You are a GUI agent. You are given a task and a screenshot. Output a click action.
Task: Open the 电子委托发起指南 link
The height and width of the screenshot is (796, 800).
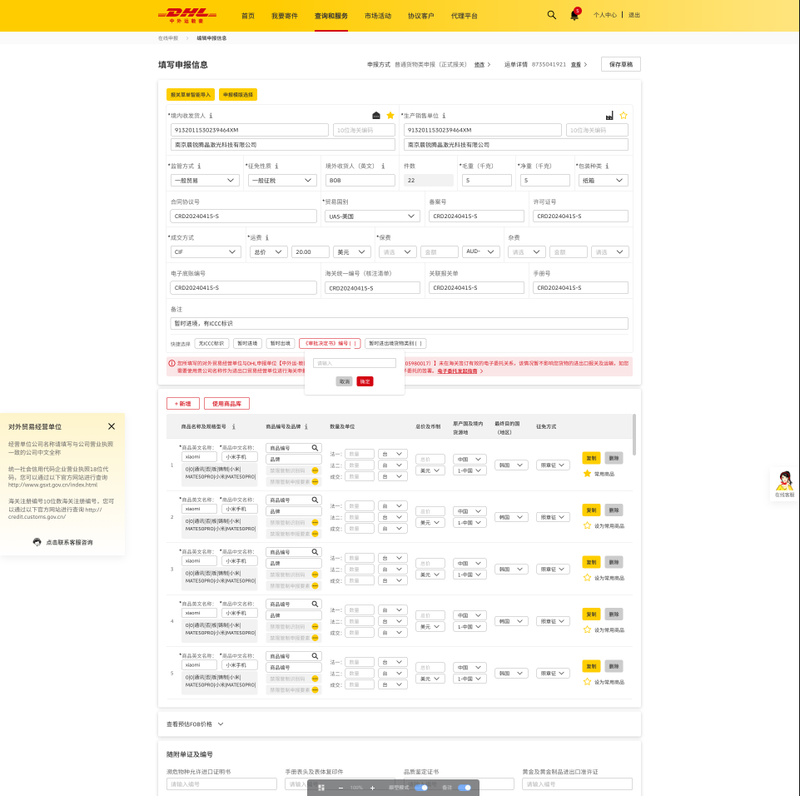tap(457, 371)
